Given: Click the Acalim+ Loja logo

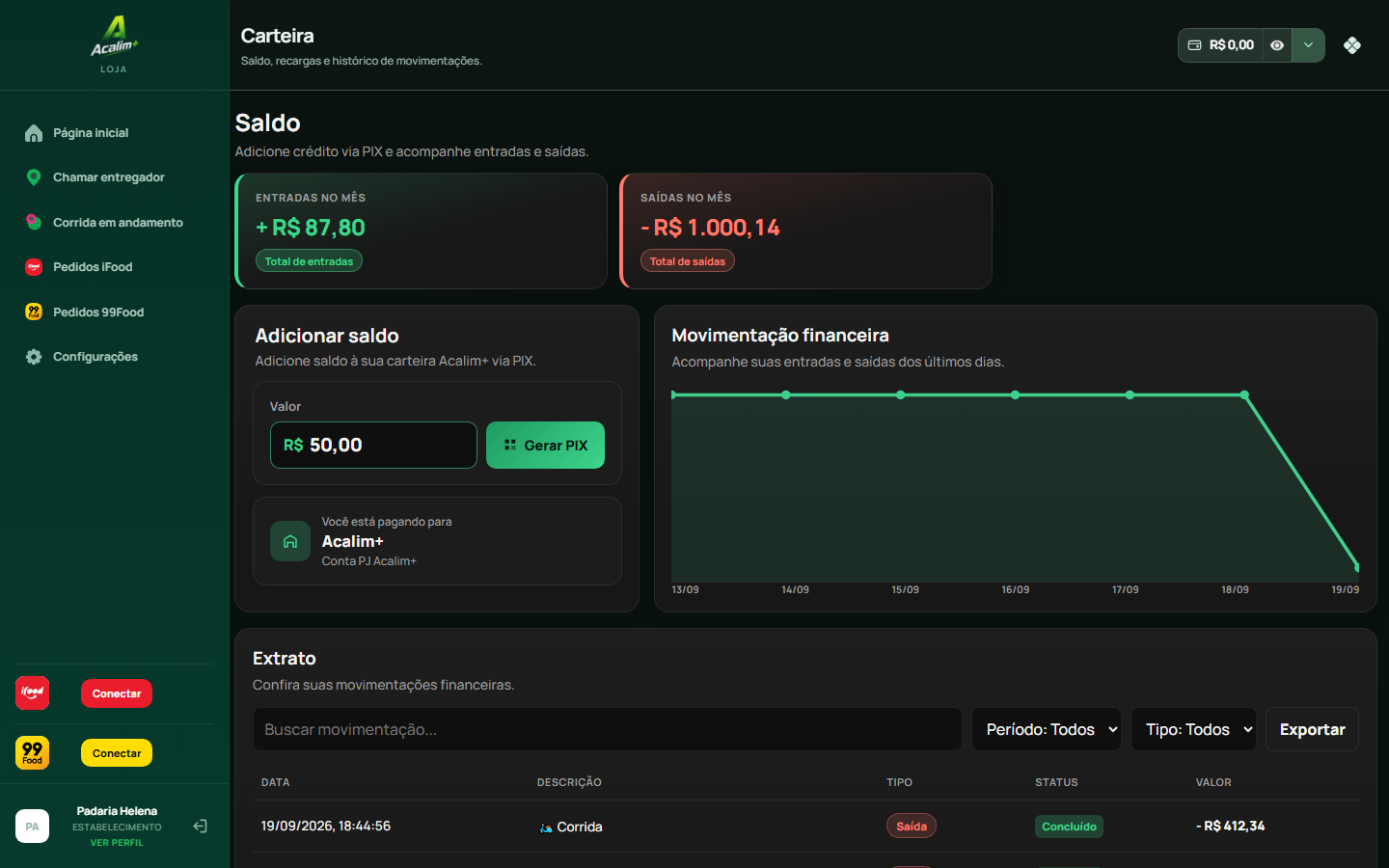Looking at the screenshot, I should point(114,44).
